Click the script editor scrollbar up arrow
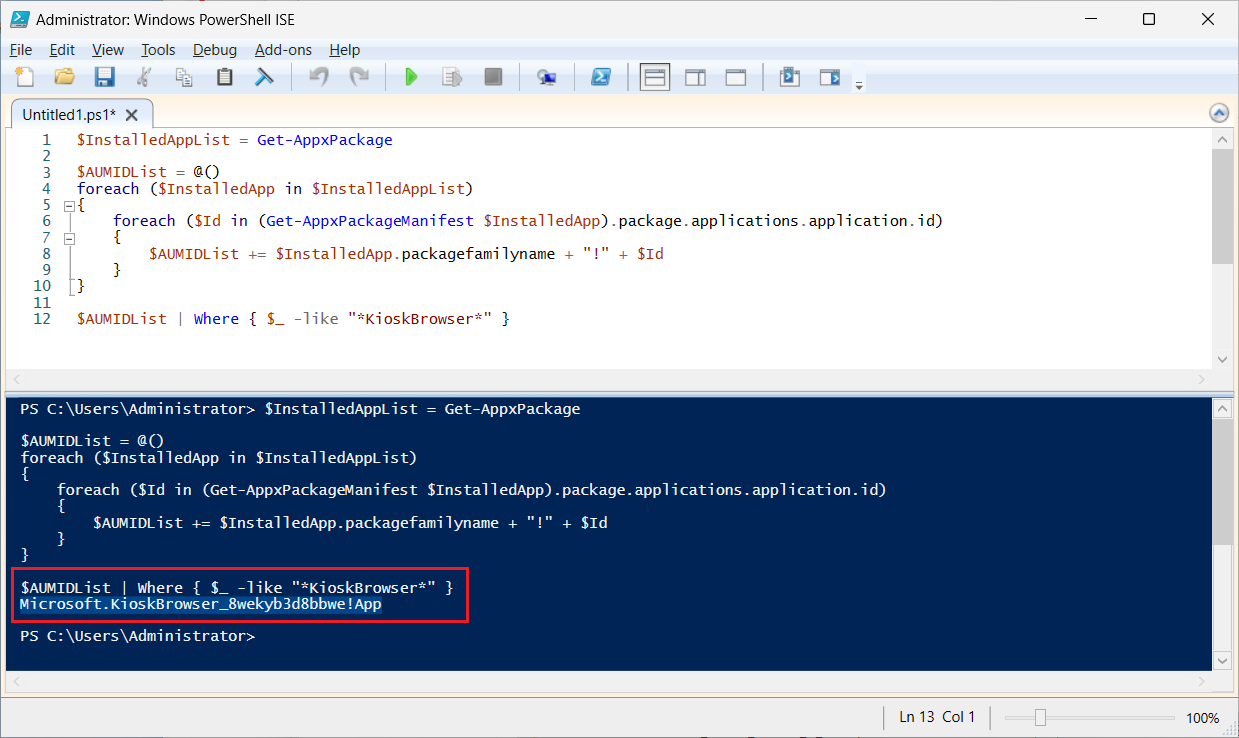1239x738 pixels. pyautogui.click(x=1222, y=139)
